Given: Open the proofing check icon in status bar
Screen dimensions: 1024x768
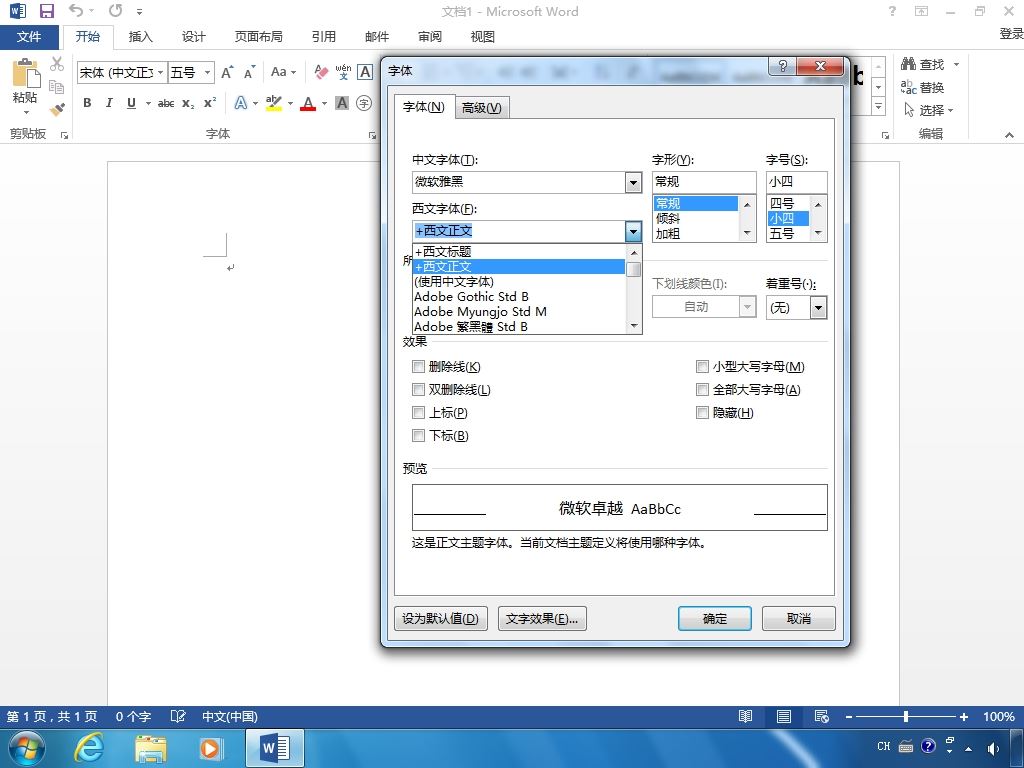Looking at the screenshot, I should [x=178, y=716].
